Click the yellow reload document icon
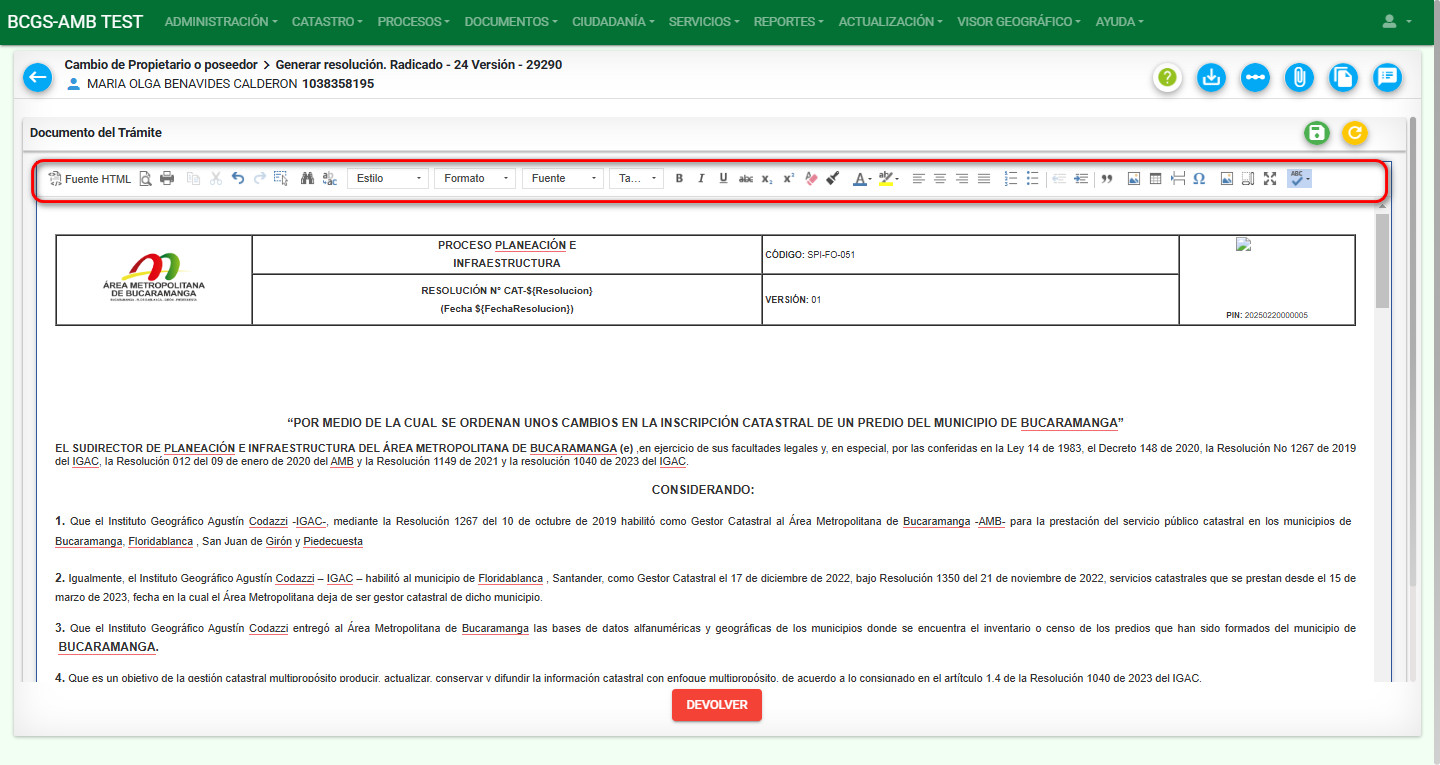Screen dimensions: 1440x765 [x=1354, y=133]
